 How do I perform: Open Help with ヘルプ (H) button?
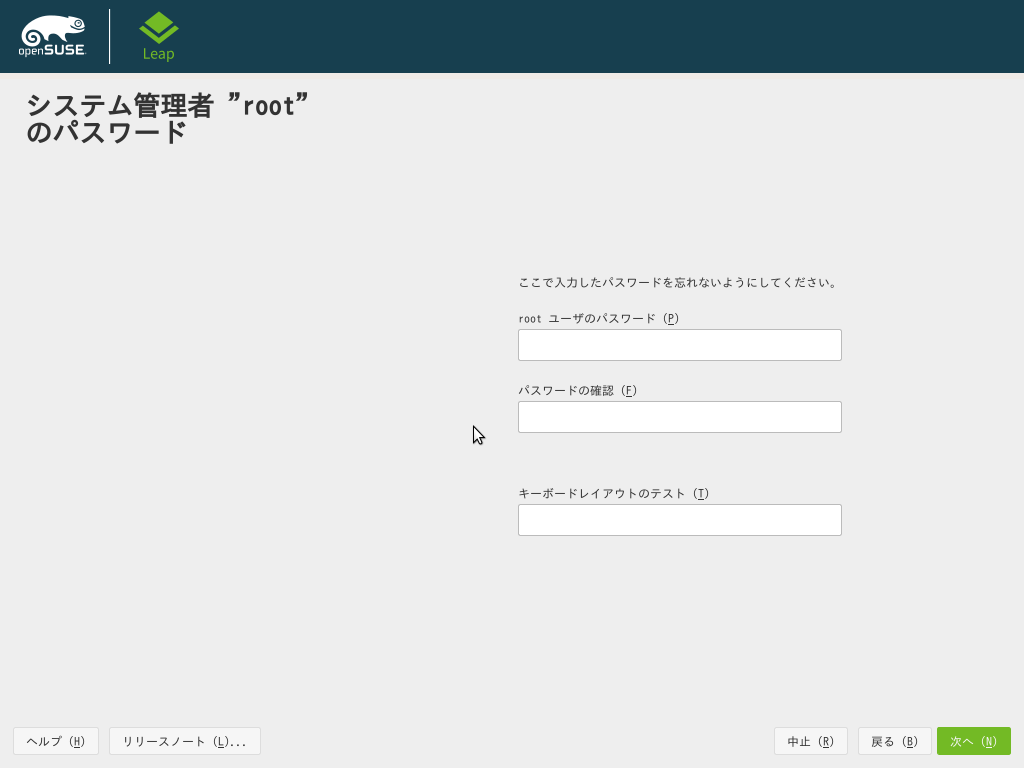56,741
